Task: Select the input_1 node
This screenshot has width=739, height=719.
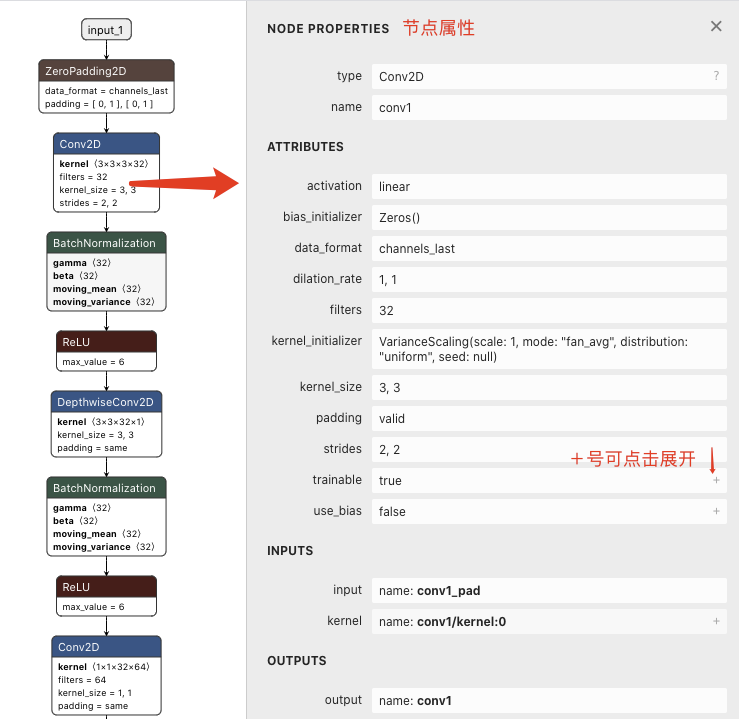Action: [x=106, y=30]
